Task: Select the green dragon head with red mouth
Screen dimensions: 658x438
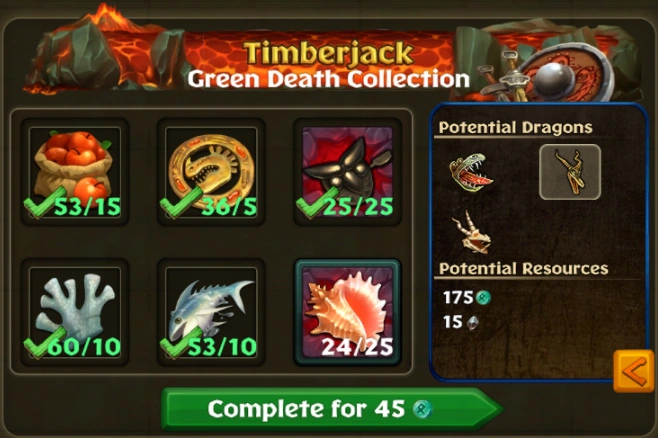Action: (x=471, y=172)
